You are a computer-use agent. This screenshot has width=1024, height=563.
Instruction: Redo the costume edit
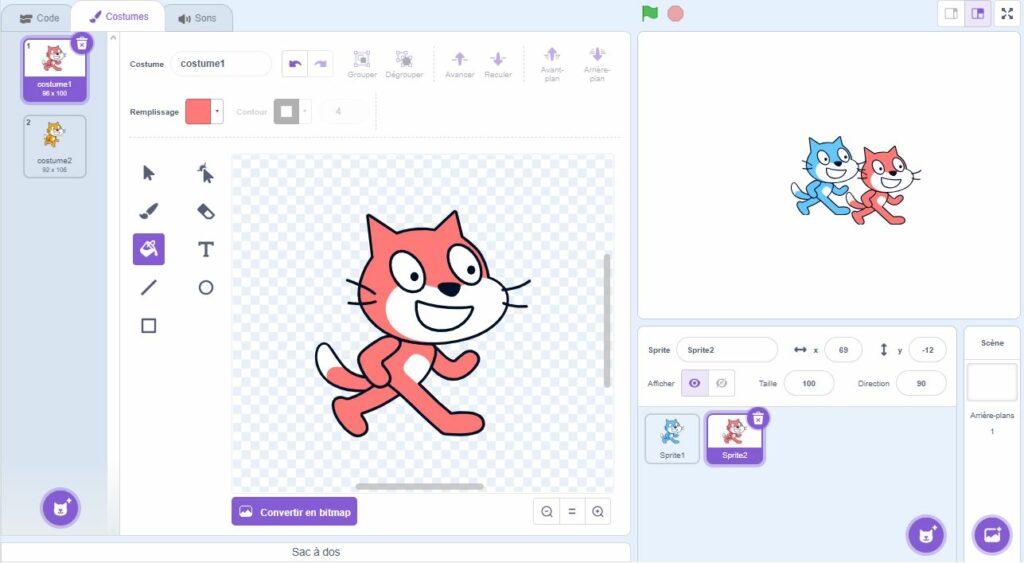point(321,64)
